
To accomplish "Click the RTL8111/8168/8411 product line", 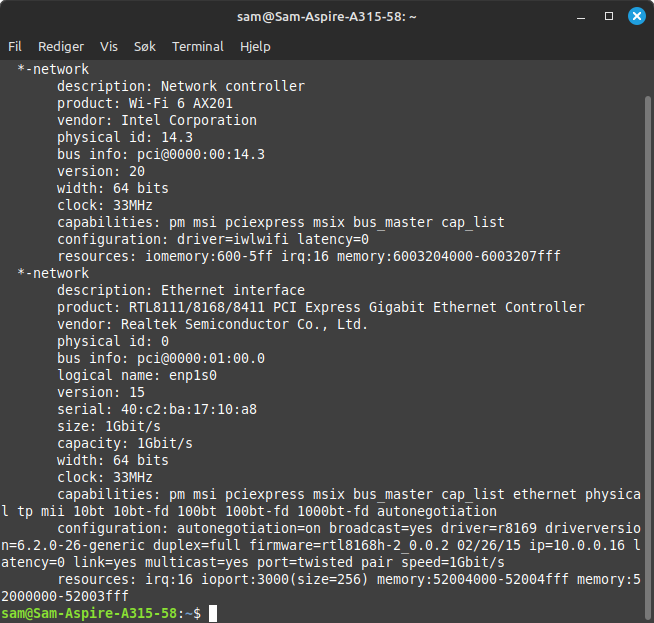I will pyautogui.click(x=321, y=307).
